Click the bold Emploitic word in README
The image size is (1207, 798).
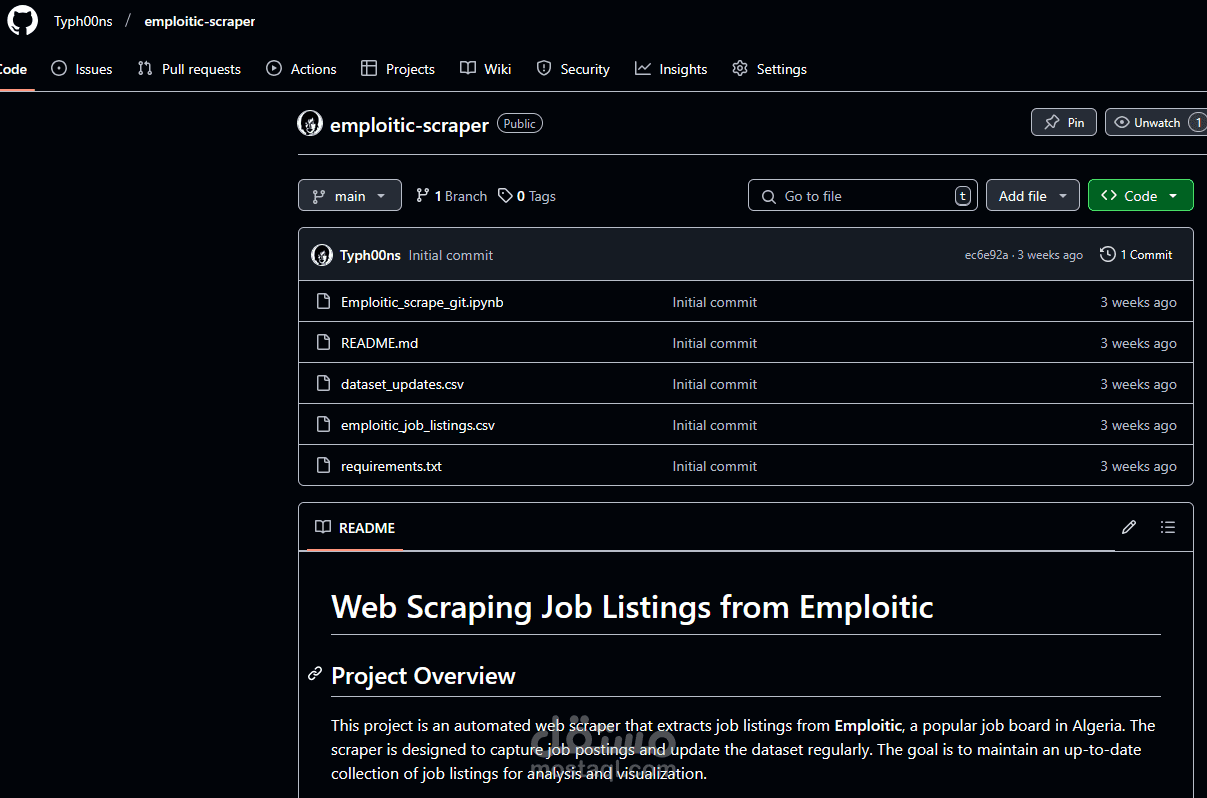868,725
